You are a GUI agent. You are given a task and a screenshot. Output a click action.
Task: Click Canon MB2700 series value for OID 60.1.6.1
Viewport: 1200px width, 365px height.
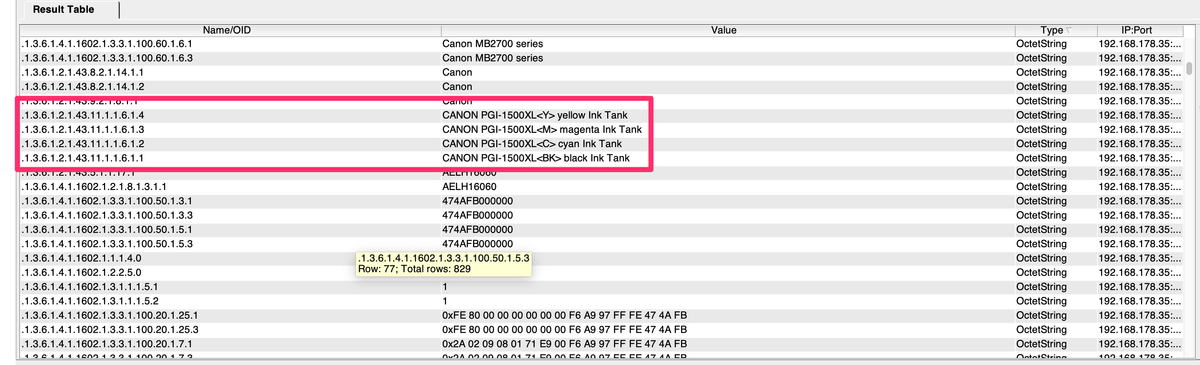coord(492,45)
